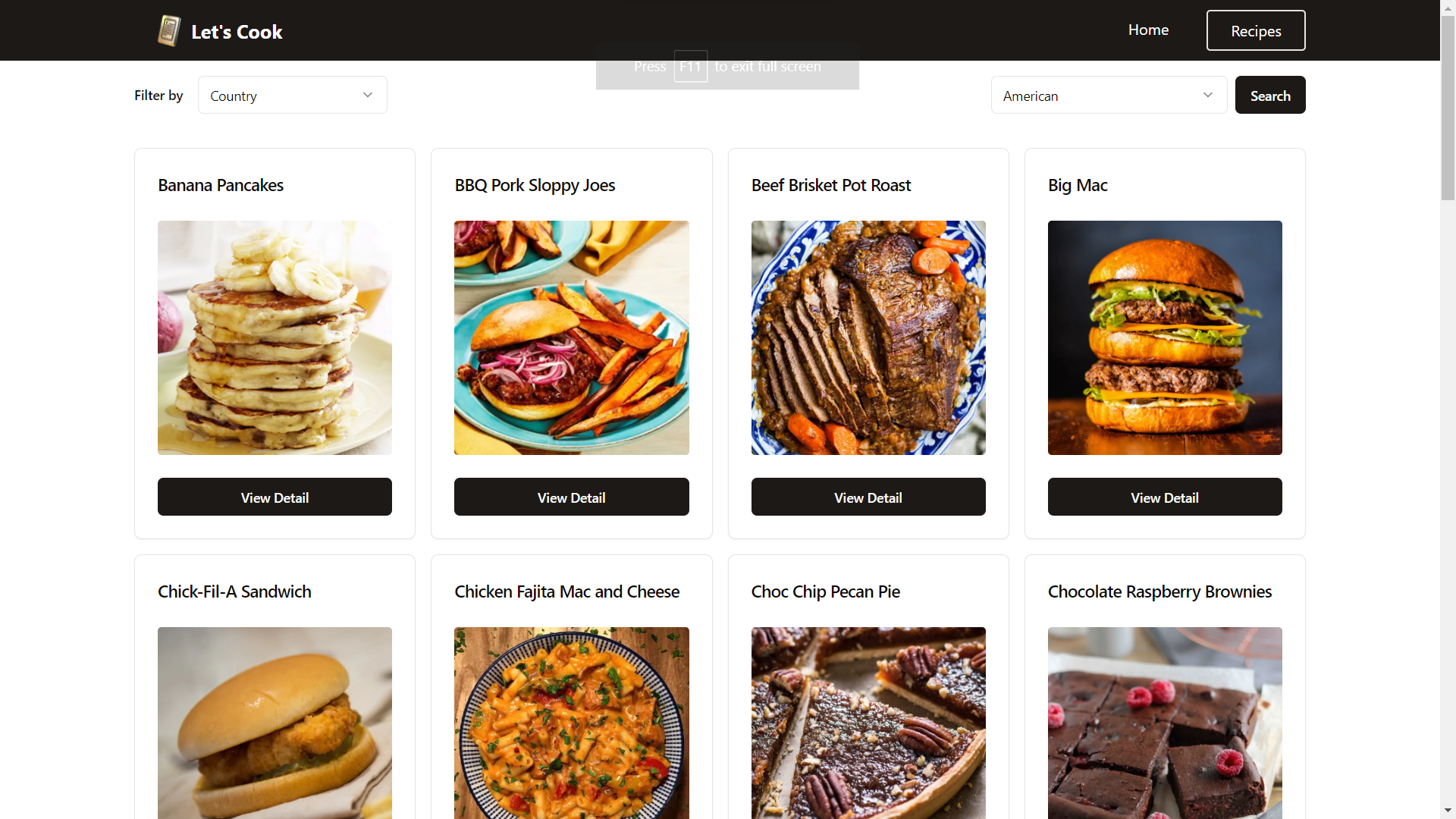The height and width of the screenshot is (819, 1456).
Task: Click the Beef Brisket Pot Roast food image
Action: (868, 338)
